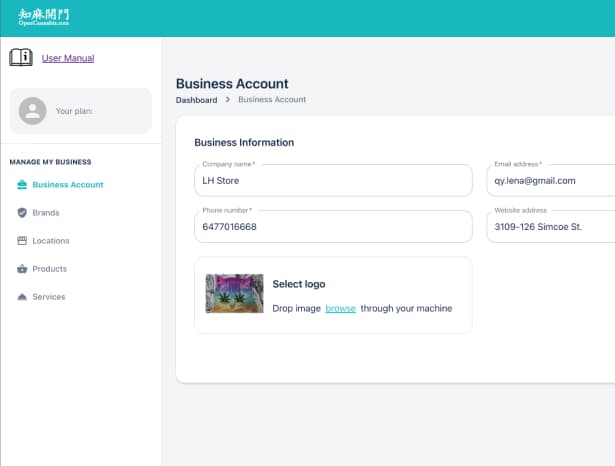
Task: Click the current logo thumbnail image
Action: 235,293
